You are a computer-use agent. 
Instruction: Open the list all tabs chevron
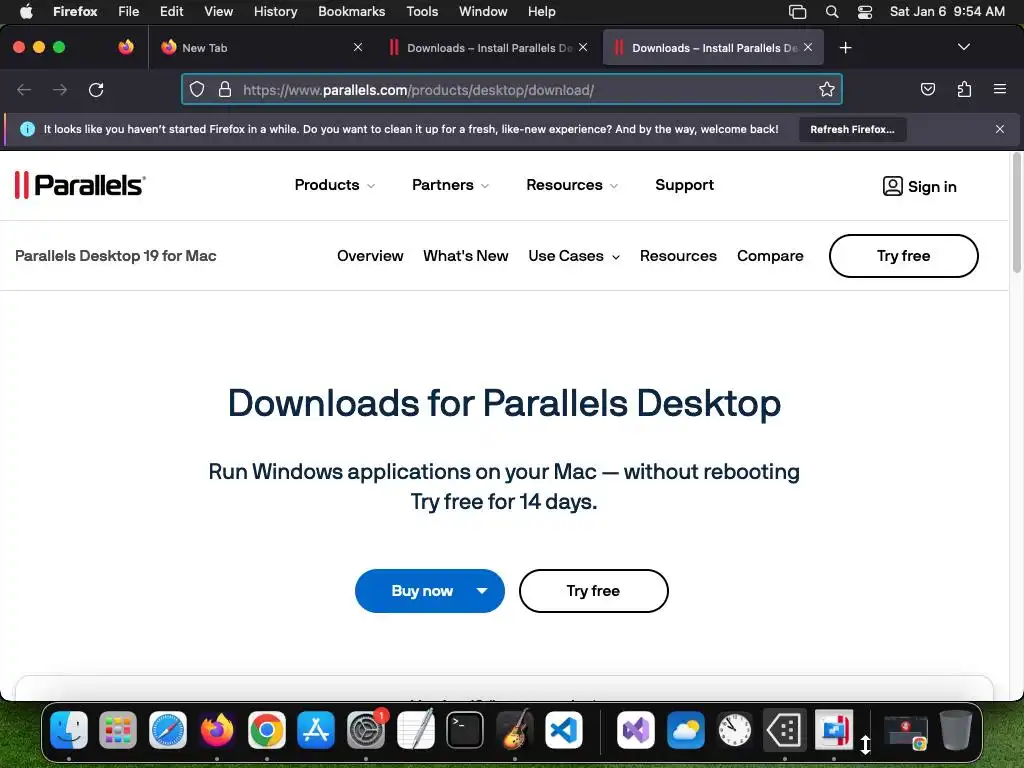(964, 47)
